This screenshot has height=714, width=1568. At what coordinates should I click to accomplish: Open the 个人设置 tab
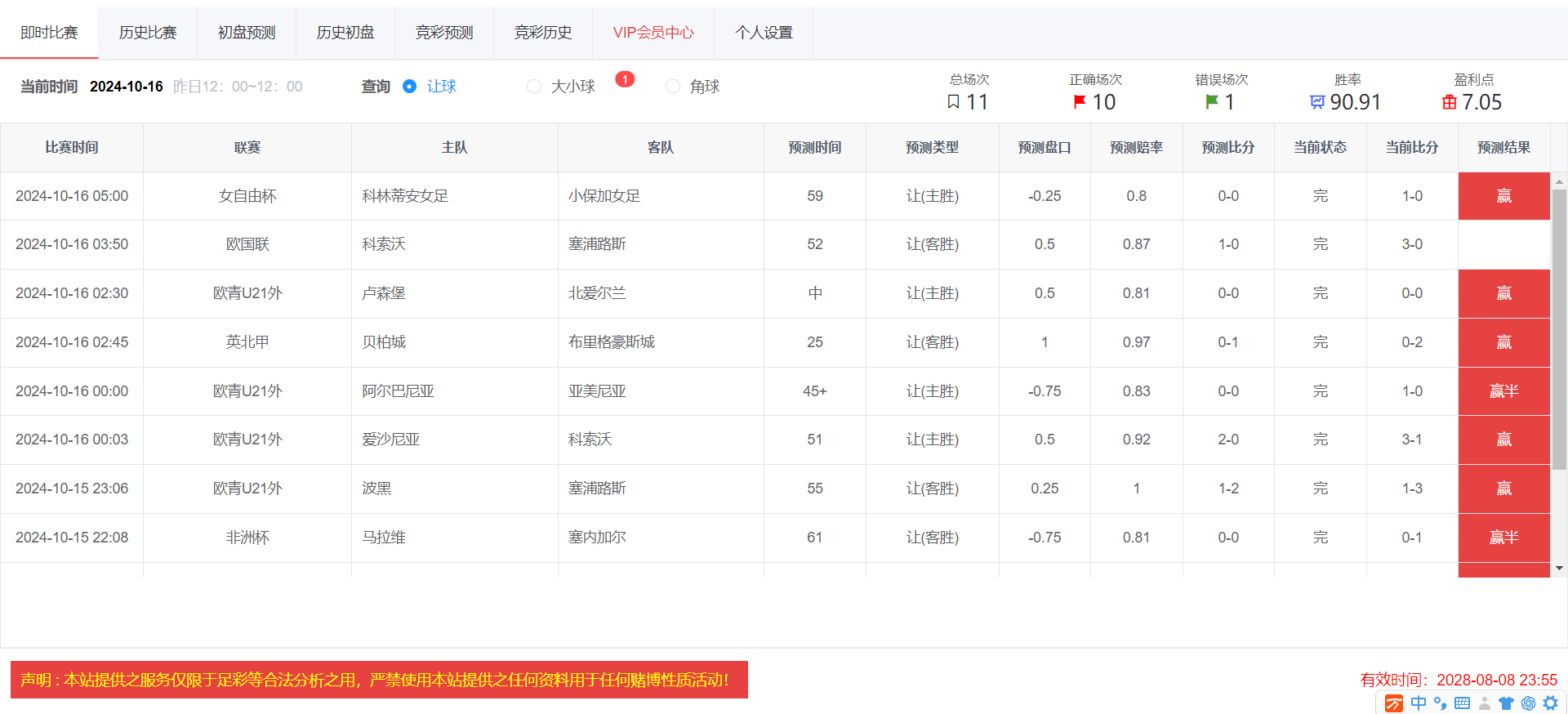(x=764, y=33)
